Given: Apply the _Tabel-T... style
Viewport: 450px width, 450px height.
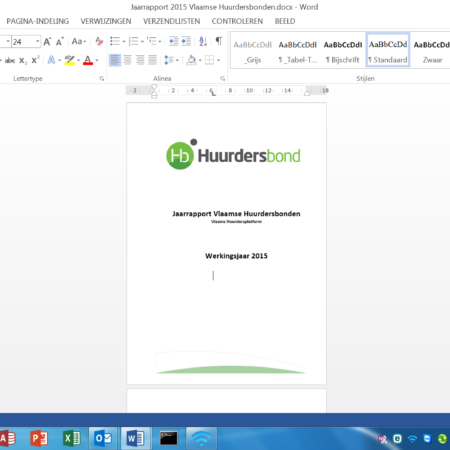Looking at the screenshot, I should [x=298, y=51].
